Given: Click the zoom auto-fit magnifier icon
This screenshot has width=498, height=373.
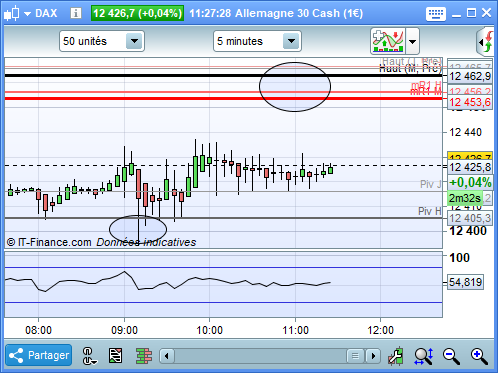Looking at the screenshot, I should (x=424, y=356).
